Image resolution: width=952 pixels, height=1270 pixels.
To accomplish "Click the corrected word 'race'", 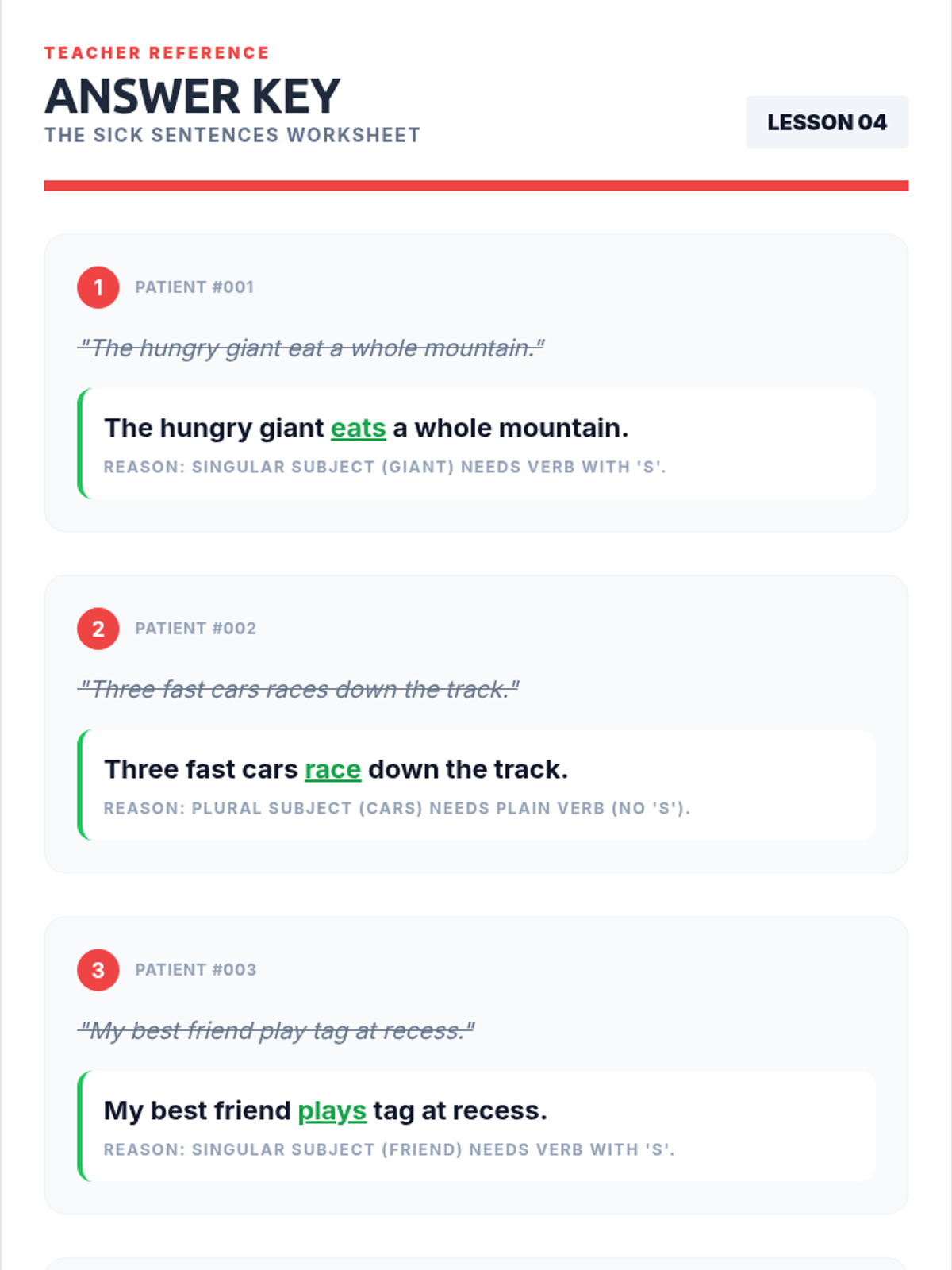I will point(332,770).
